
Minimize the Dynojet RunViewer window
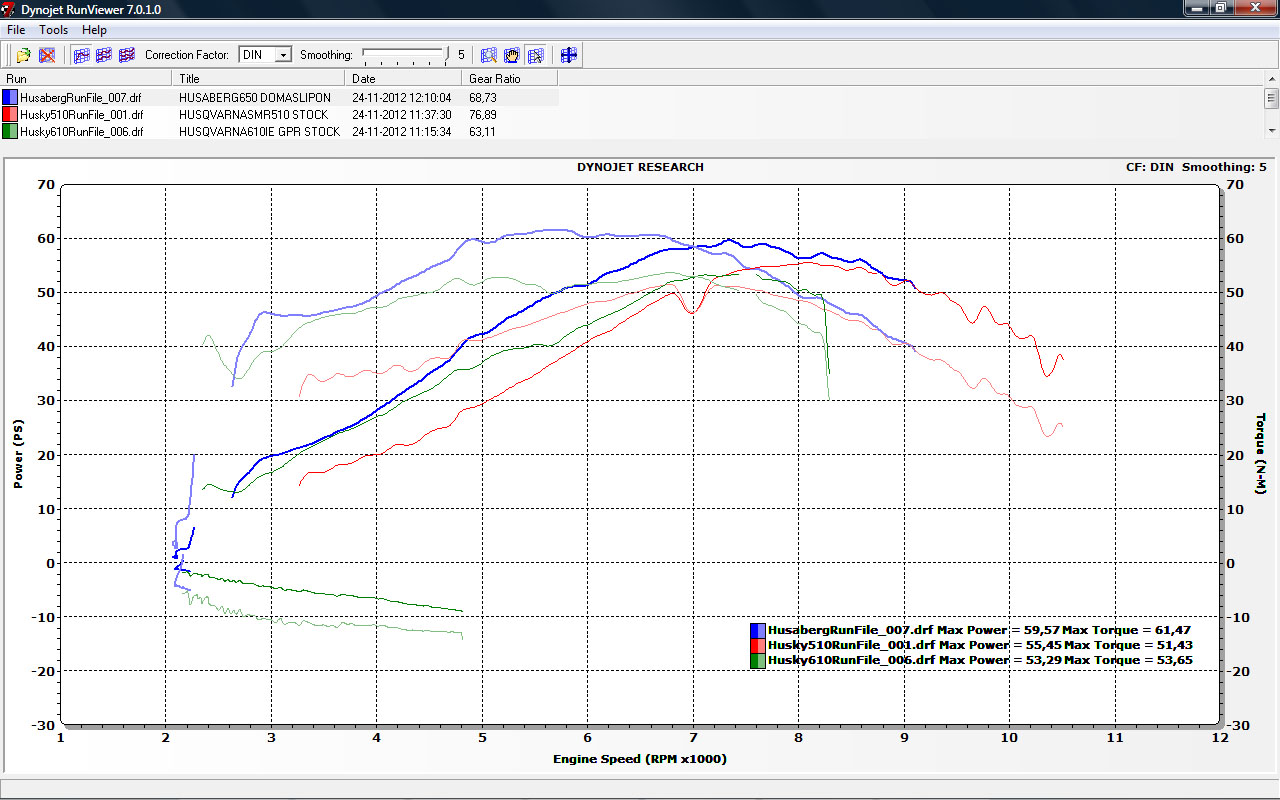[x=1197, y=8]
